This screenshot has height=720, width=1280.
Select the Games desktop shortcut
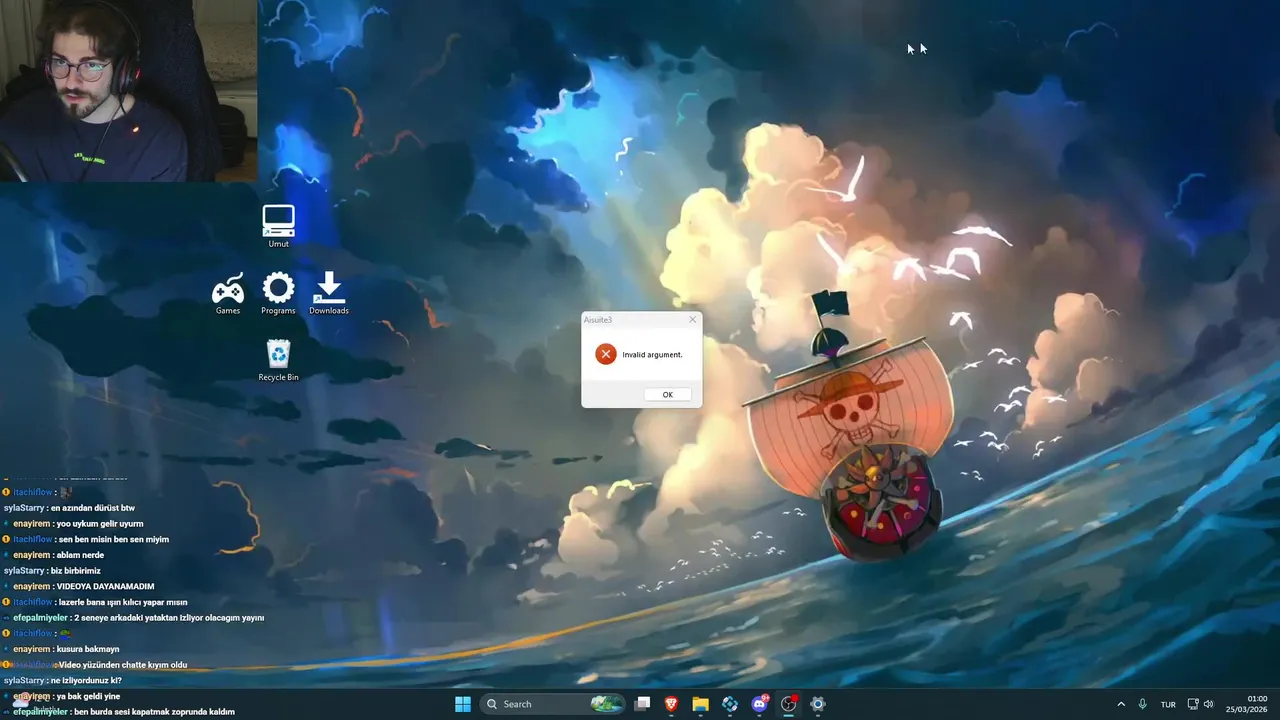pyautogui.click(x=228, y=294)
